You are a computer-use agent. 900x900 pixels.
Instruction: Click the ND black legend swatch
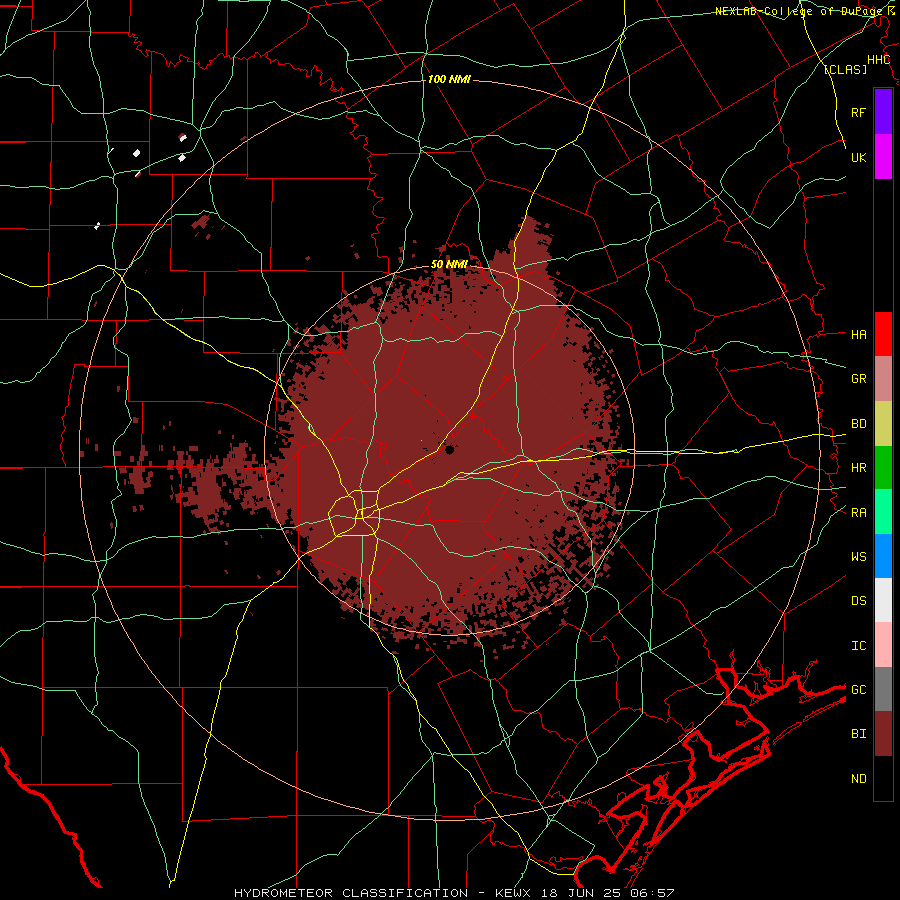[x=883, y=778]
